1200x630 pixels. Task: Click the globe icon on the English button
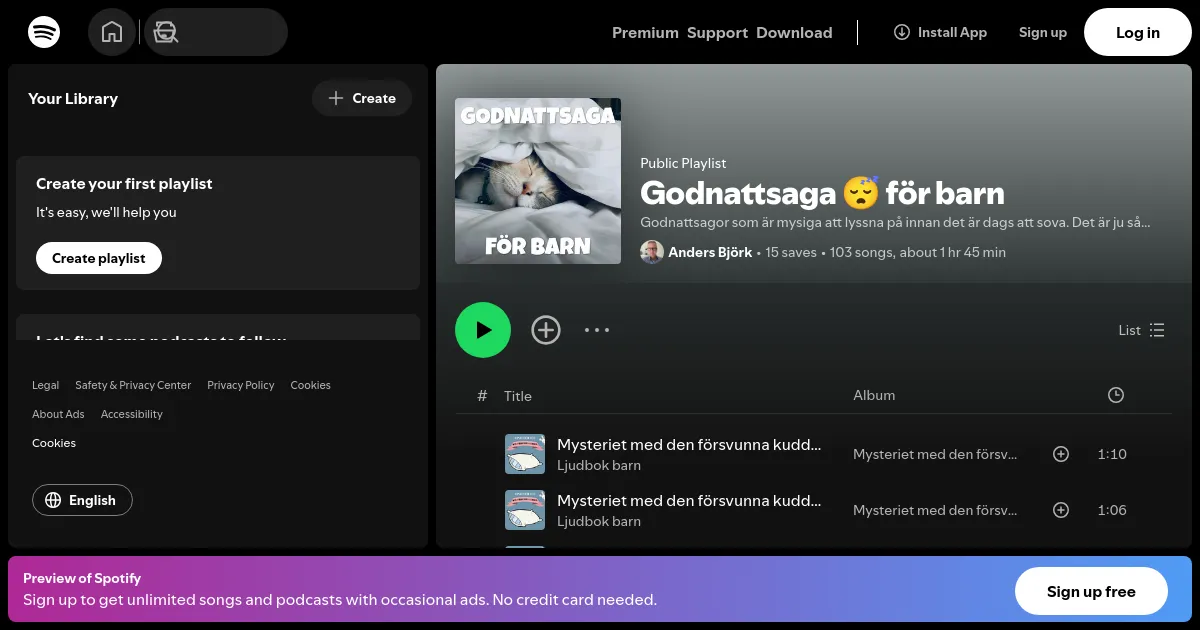coord(53,500)
